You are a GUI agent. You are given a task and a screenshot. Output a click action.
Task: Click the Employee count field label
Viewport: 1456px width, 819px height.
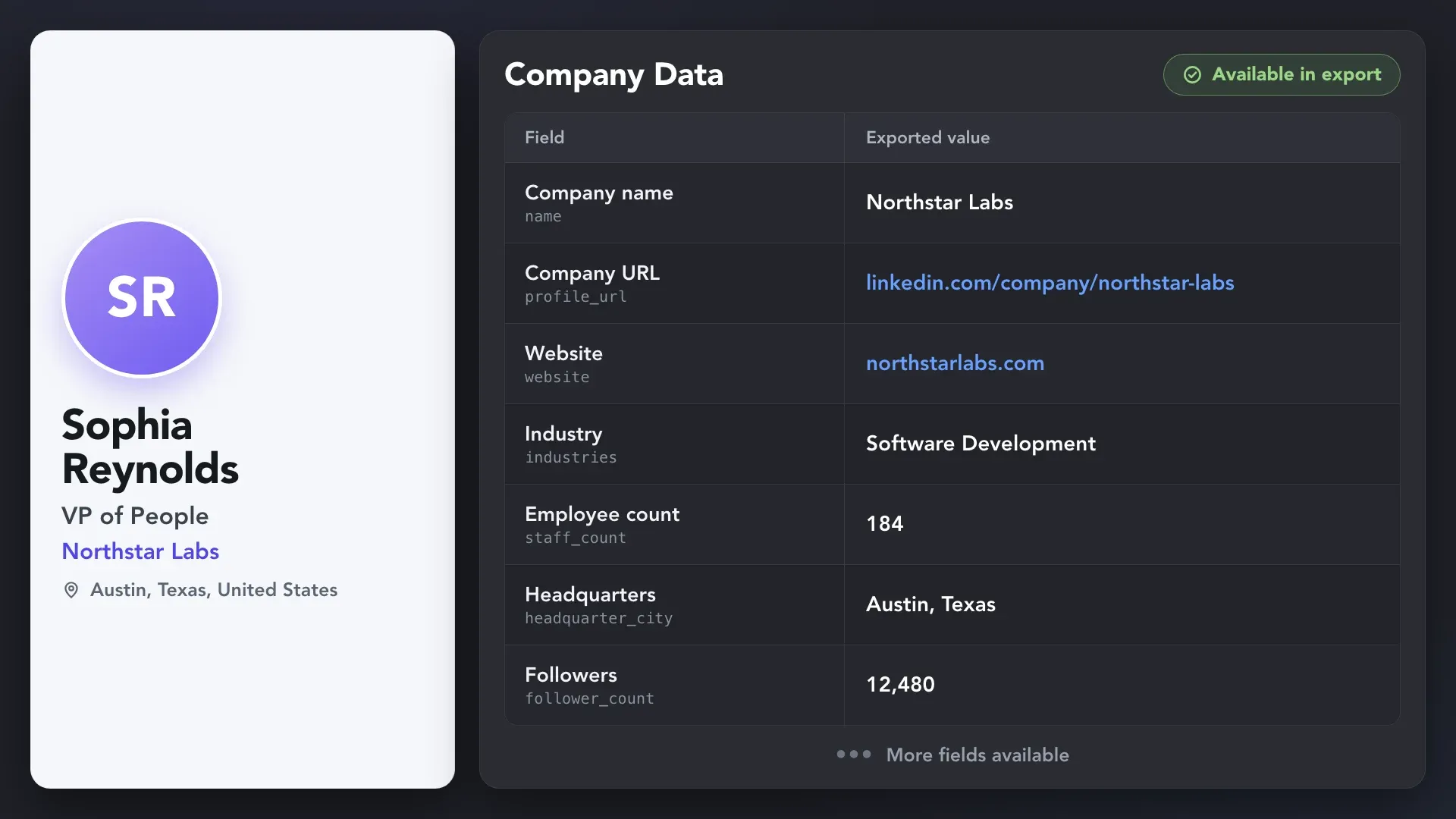point(602,514)
